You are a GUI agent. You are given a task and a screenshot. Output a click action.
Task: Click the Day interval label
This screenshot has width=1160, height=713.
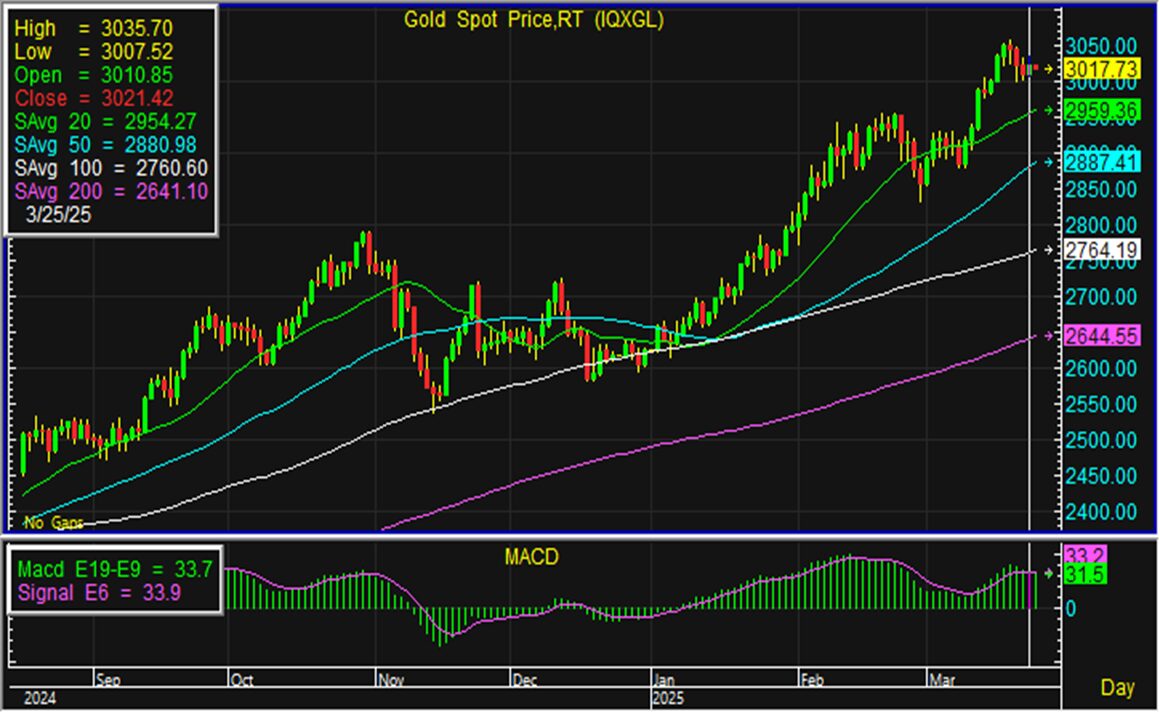(x=1117, y=688)
